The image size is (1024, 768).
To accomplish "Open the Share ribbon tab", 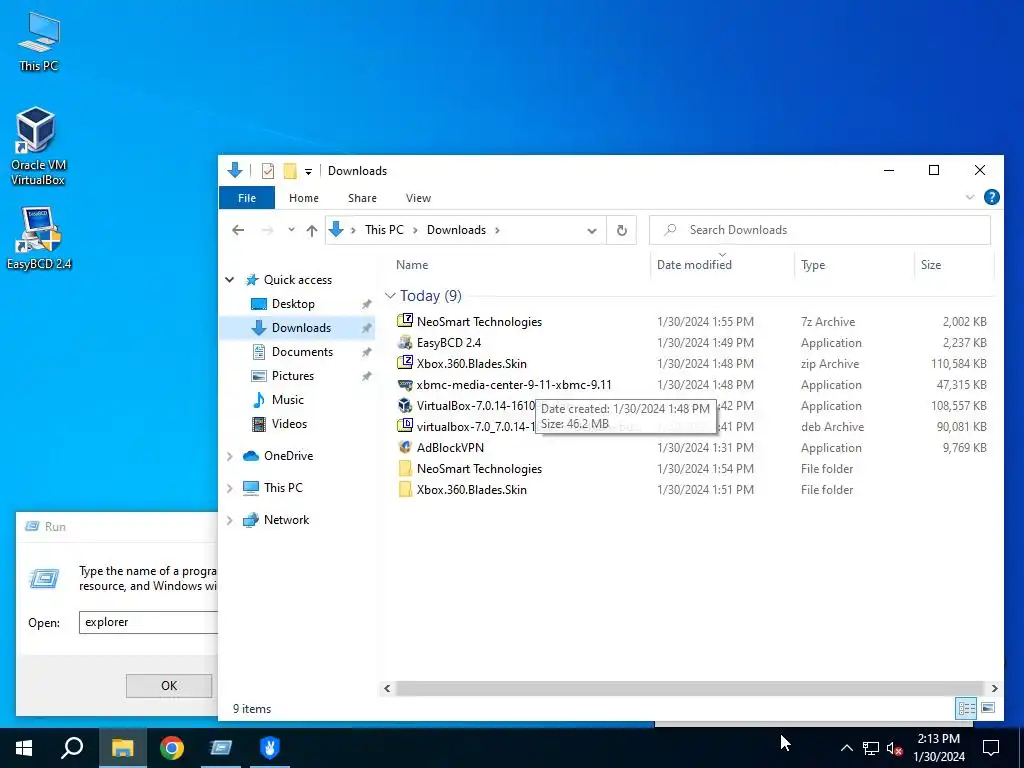I will pyautogui.click(x=362, y=198).
